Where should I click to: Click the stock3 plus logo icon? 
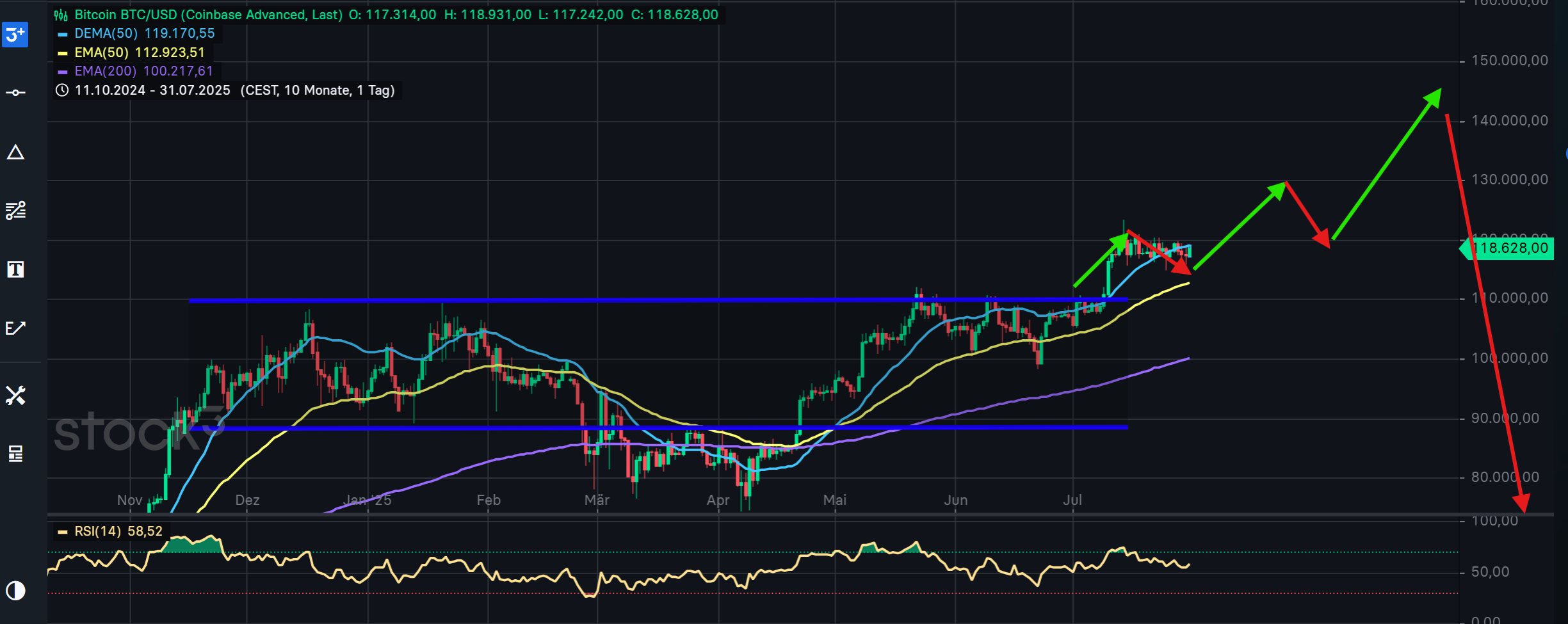15,35
